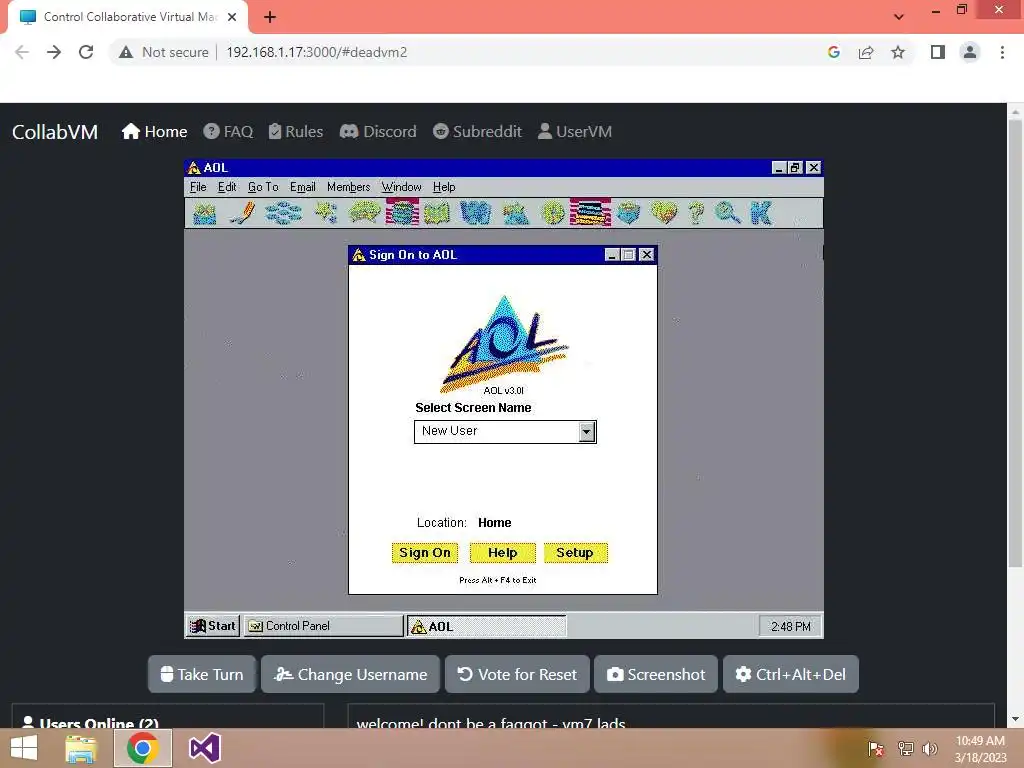1024x768 pixels.
Task: Click the blue cube toolbar icon
Action: pos(628,214)
